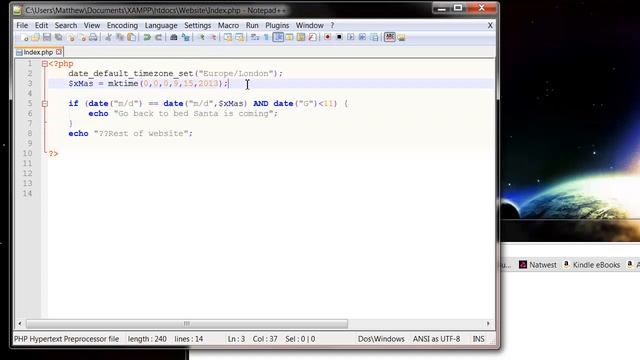This screenshot has width=640, height=360.
Task: Collapse the <?php fold on line 1
Action: [x=44, y=64]
